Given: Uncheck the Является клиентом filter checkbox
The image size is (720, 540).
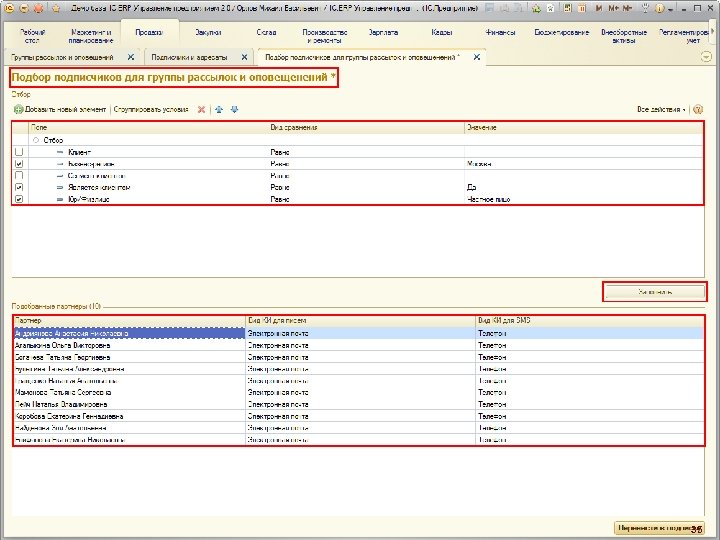Looking at the screenshot, I should click(19, 187).
